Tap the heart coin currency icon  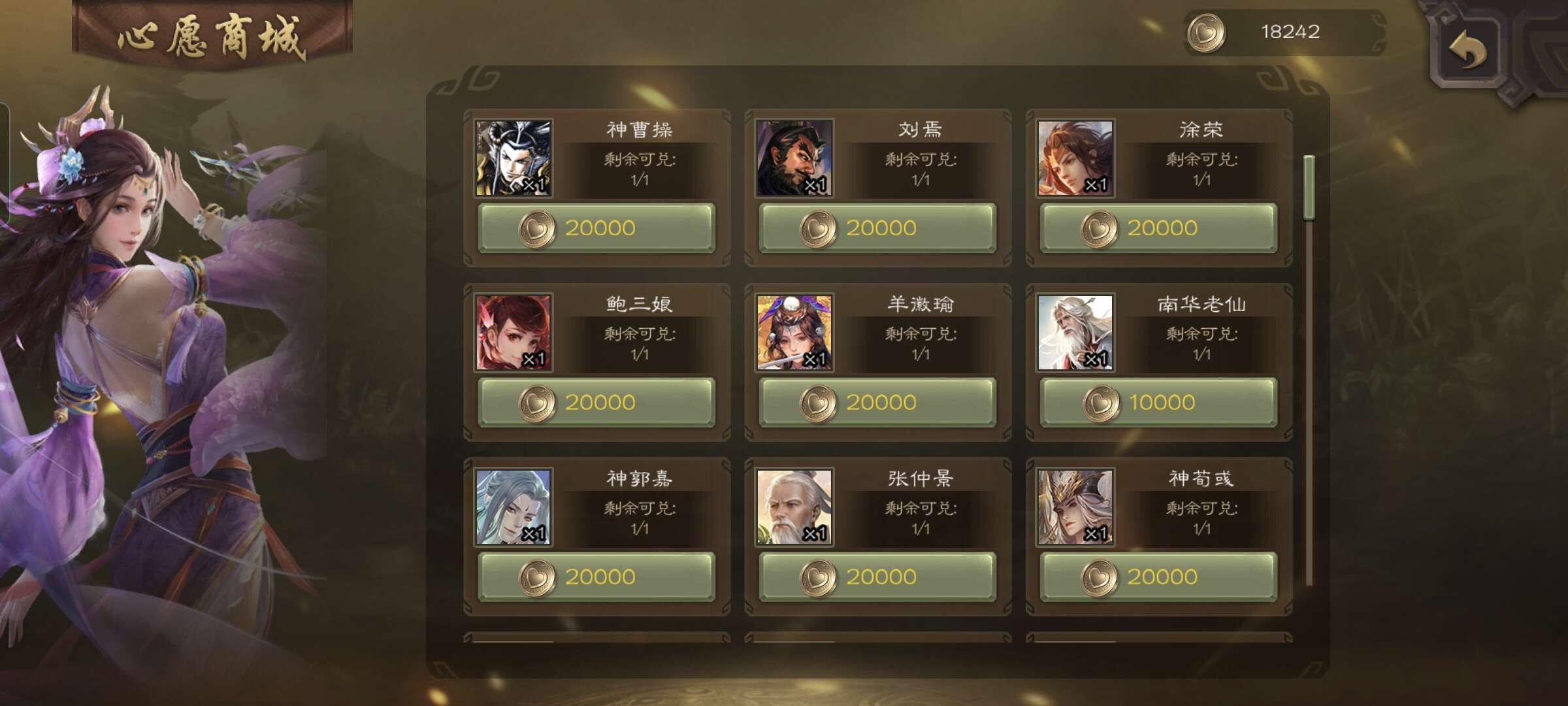(x=1206, y=33)
